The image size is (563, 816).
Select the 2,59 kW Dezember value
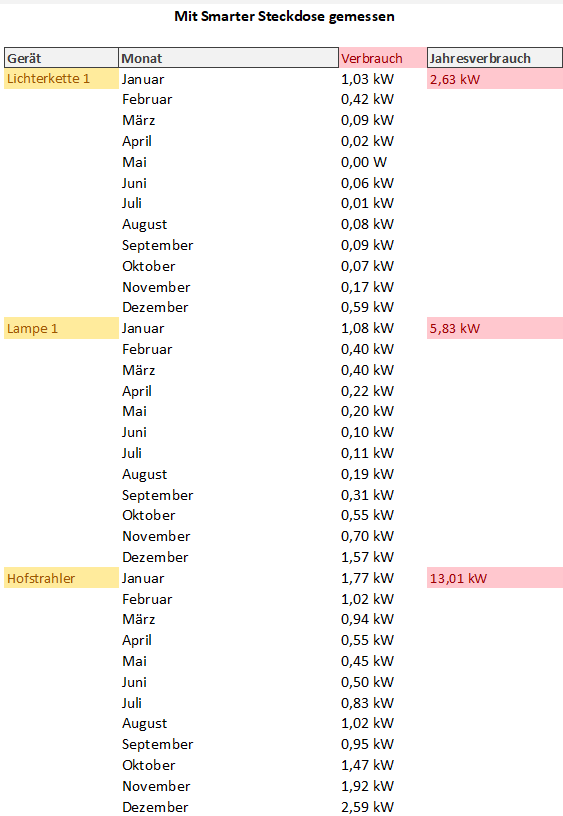coord(367,807)
